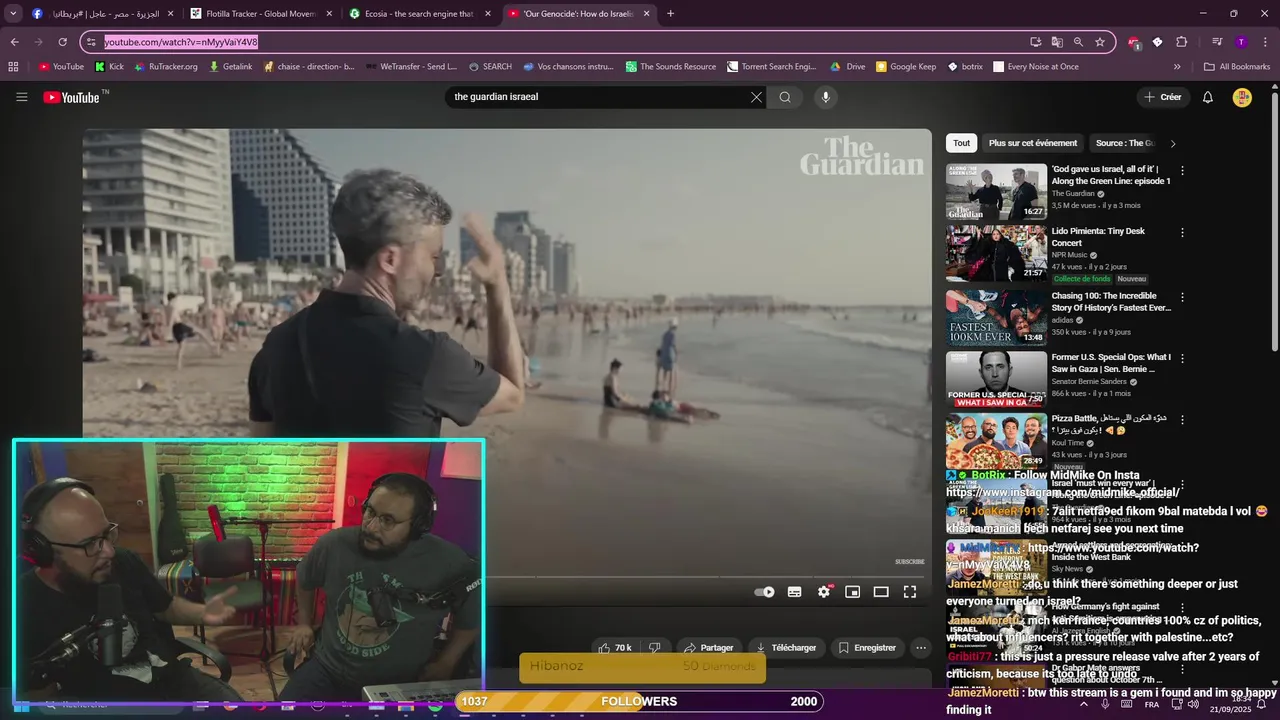
Task: Toggle theater mode in the player
Action: pos(881,592)
